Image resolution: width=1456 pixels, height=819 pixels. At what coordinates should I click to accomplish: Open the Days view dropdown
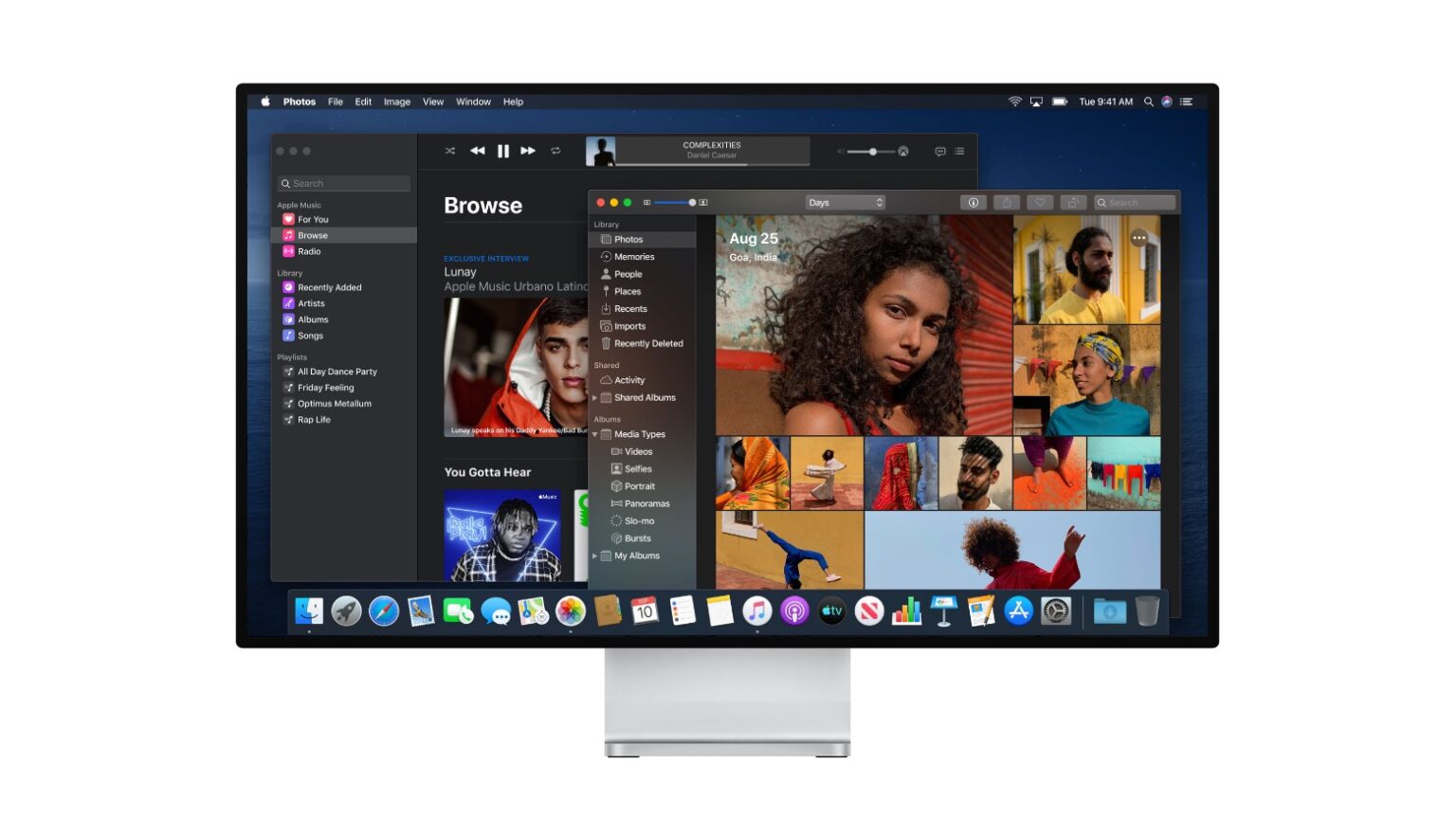[846, 203]
